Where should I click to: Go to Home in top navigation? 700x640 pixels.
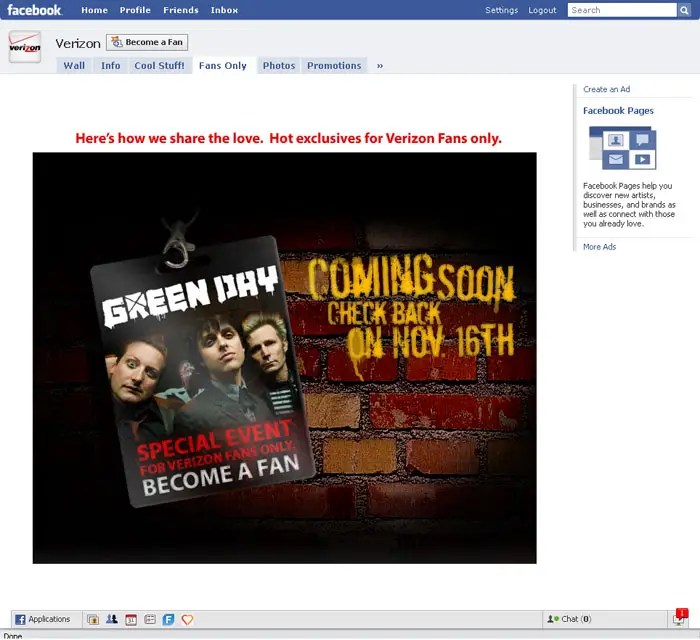[94, 10]
